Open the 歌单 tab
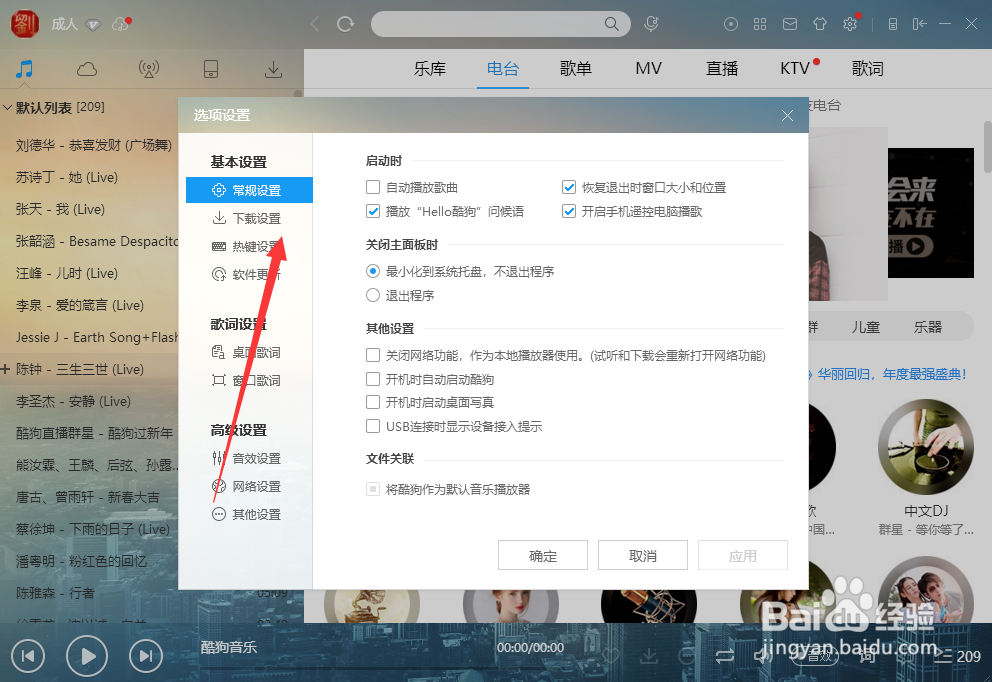 [576, 68]
